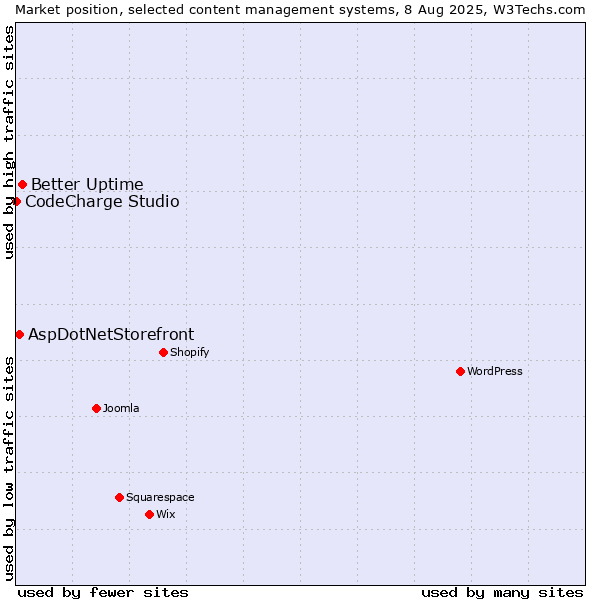Click the Joomla red data point
Screen dimensions: 600x600
coord(96,409)
